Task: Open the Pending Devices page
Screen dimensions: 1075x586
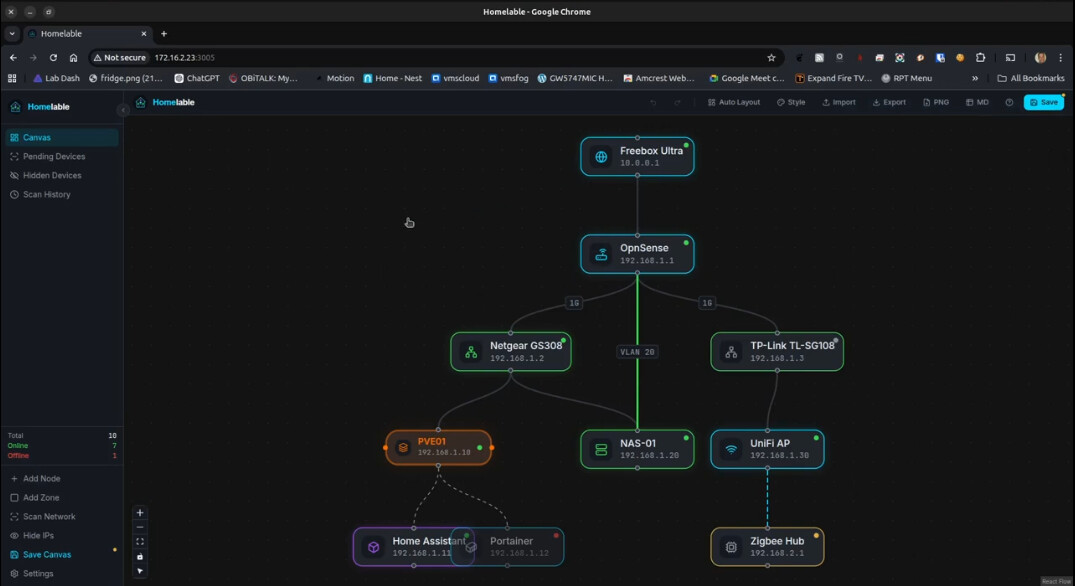Action: coord(53,157)
